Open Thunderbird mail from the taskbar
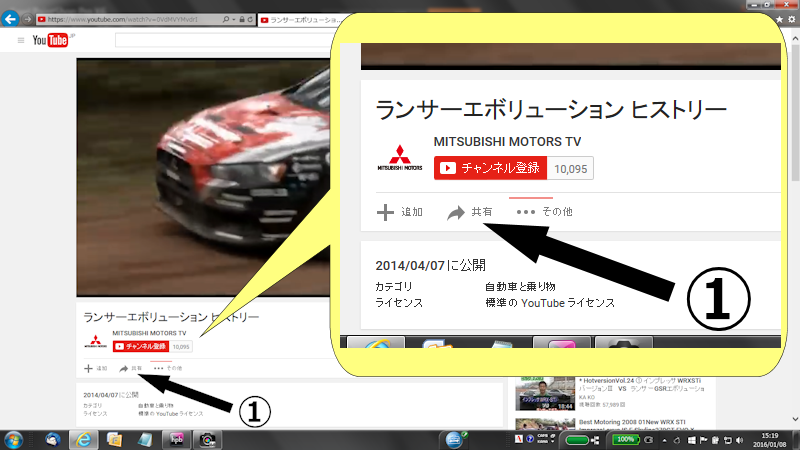 tap(53, 440)
